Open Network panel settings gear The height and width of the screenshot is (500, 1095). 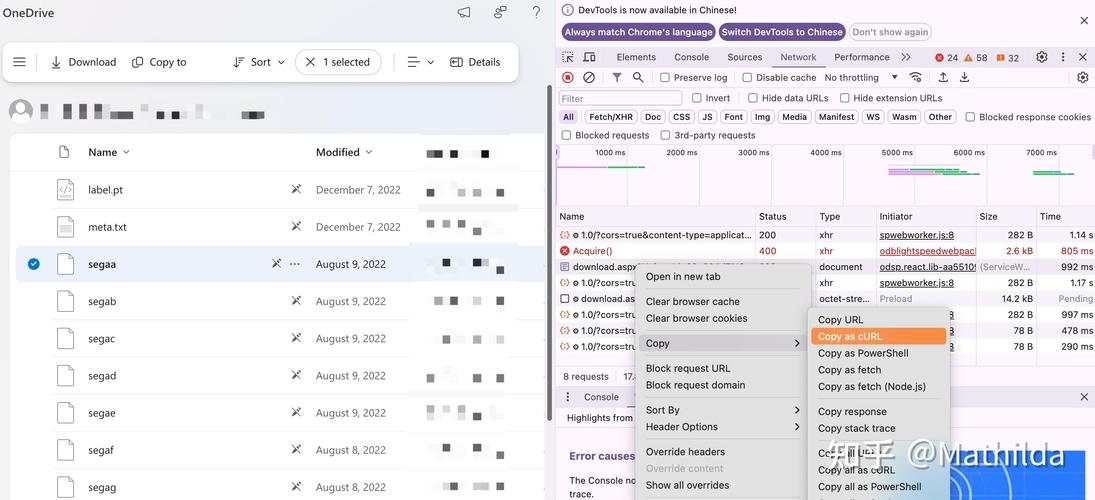[x=1083, y=78]
